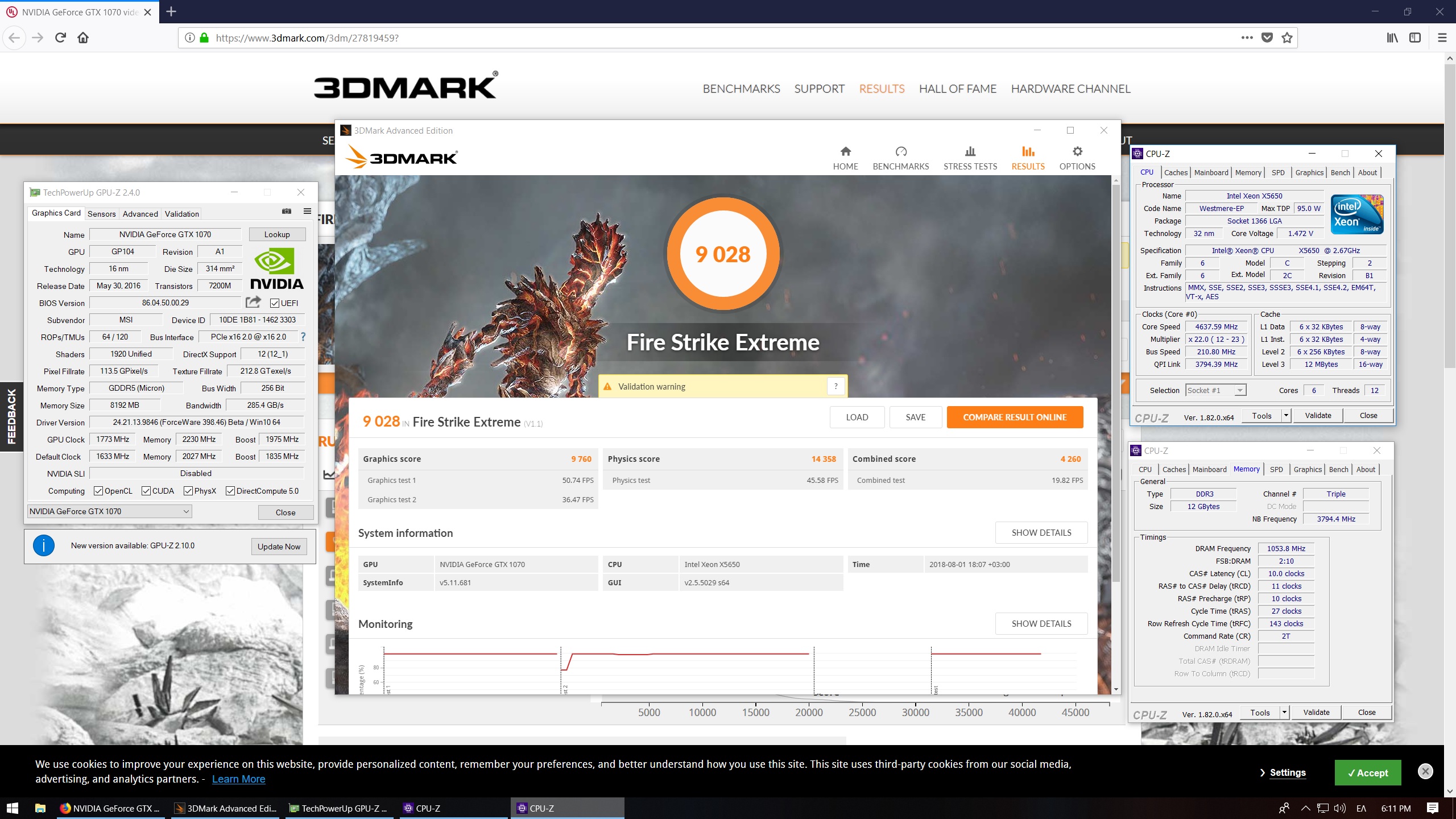The width and height of the screenshot is (1456, 819).
Task: Open a new browser tab
Action: tap(171, 11)
